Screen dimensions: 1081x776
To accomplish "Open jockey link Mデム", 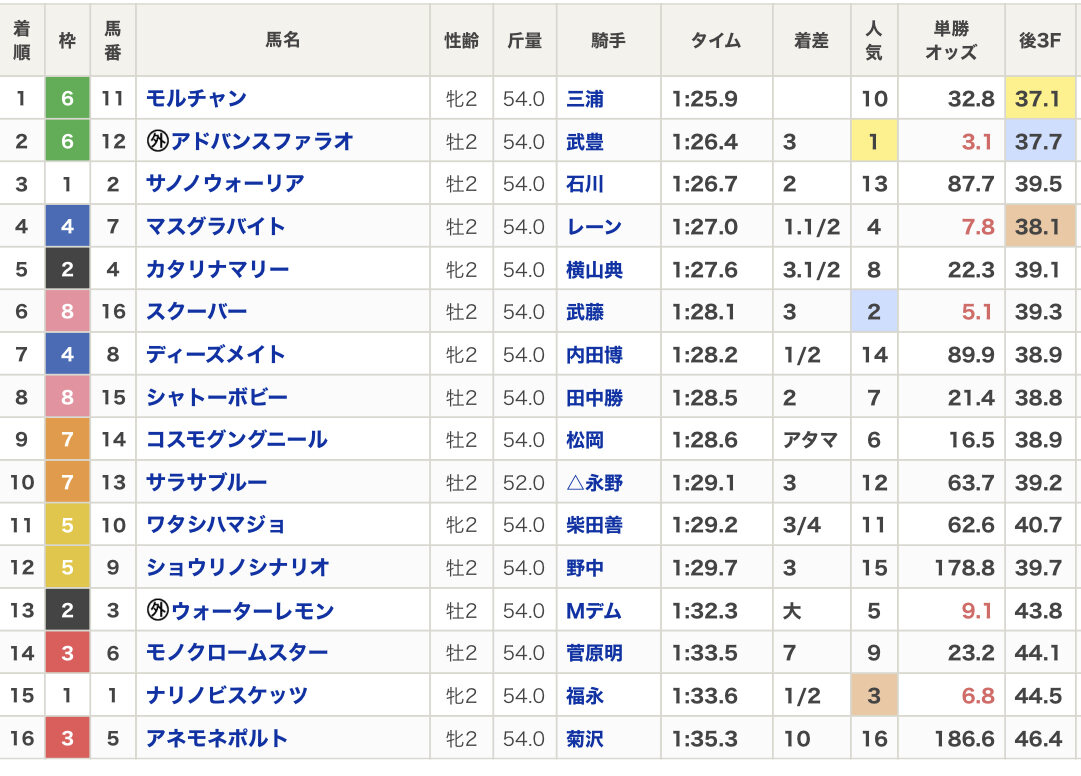I will point(594,610).
